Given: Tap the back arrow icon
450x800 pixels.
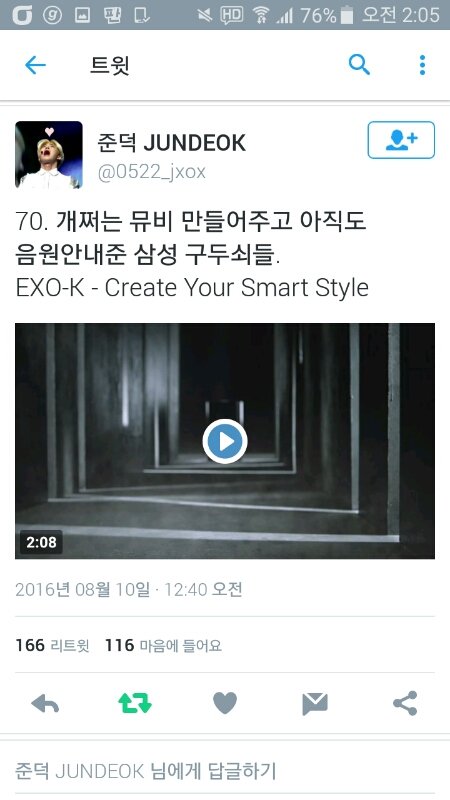Looking at the screenshot, I should (35, 65).
